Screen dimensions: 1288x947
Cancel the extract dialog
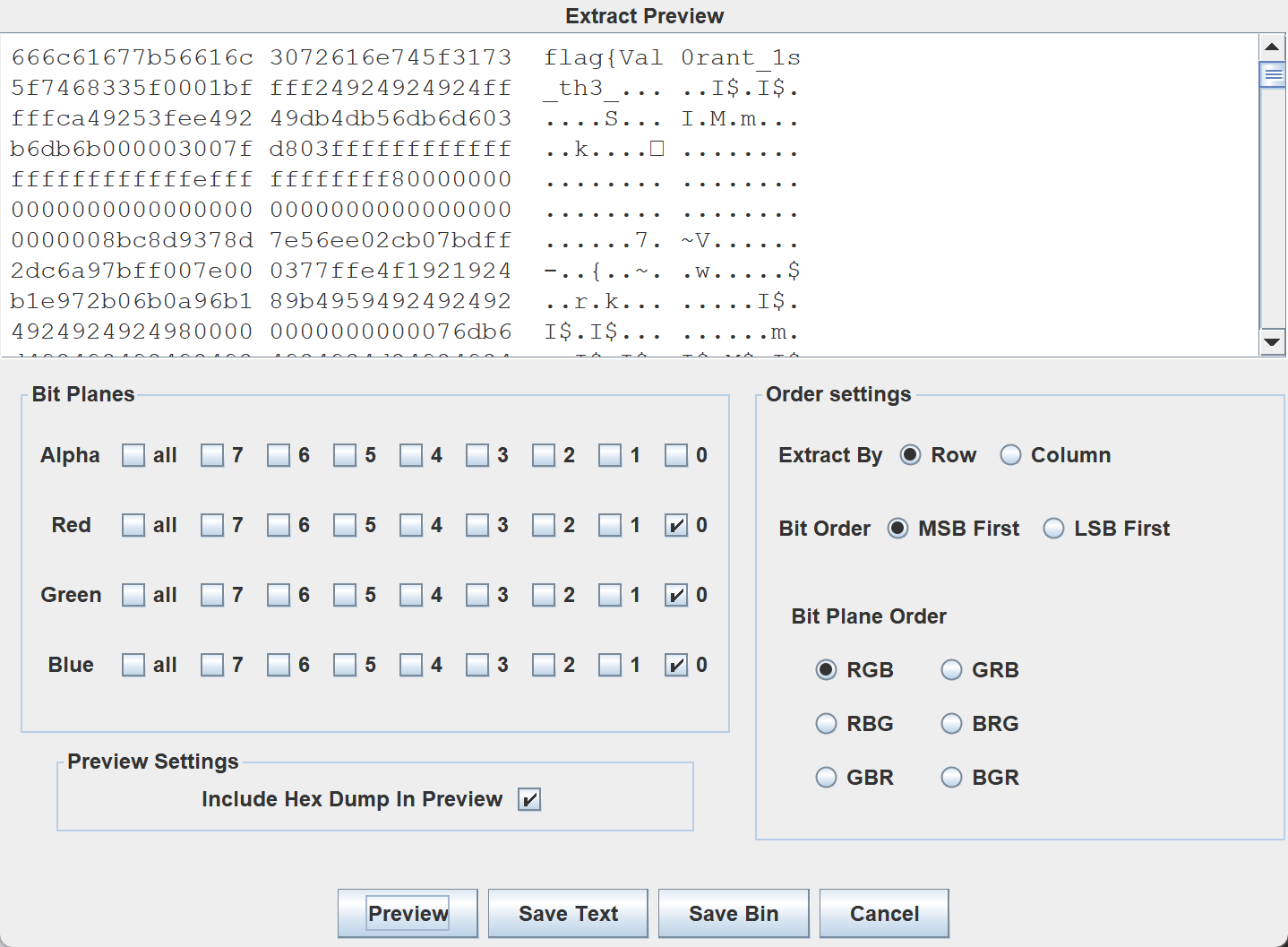[884, 913]
